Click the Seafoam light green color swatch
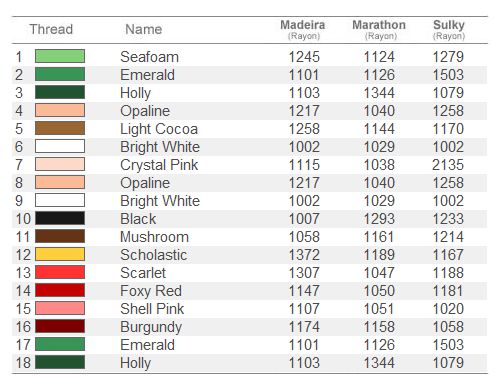The image size is (500, 384). 60,56
